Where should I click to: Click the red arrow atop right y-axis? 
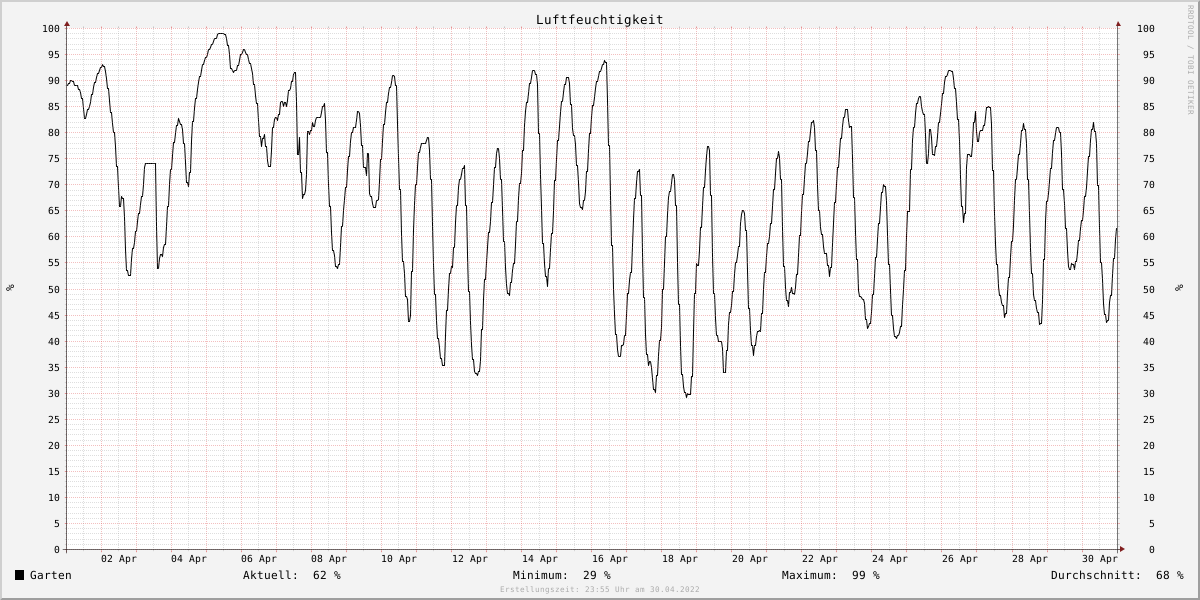[1118, 23]
